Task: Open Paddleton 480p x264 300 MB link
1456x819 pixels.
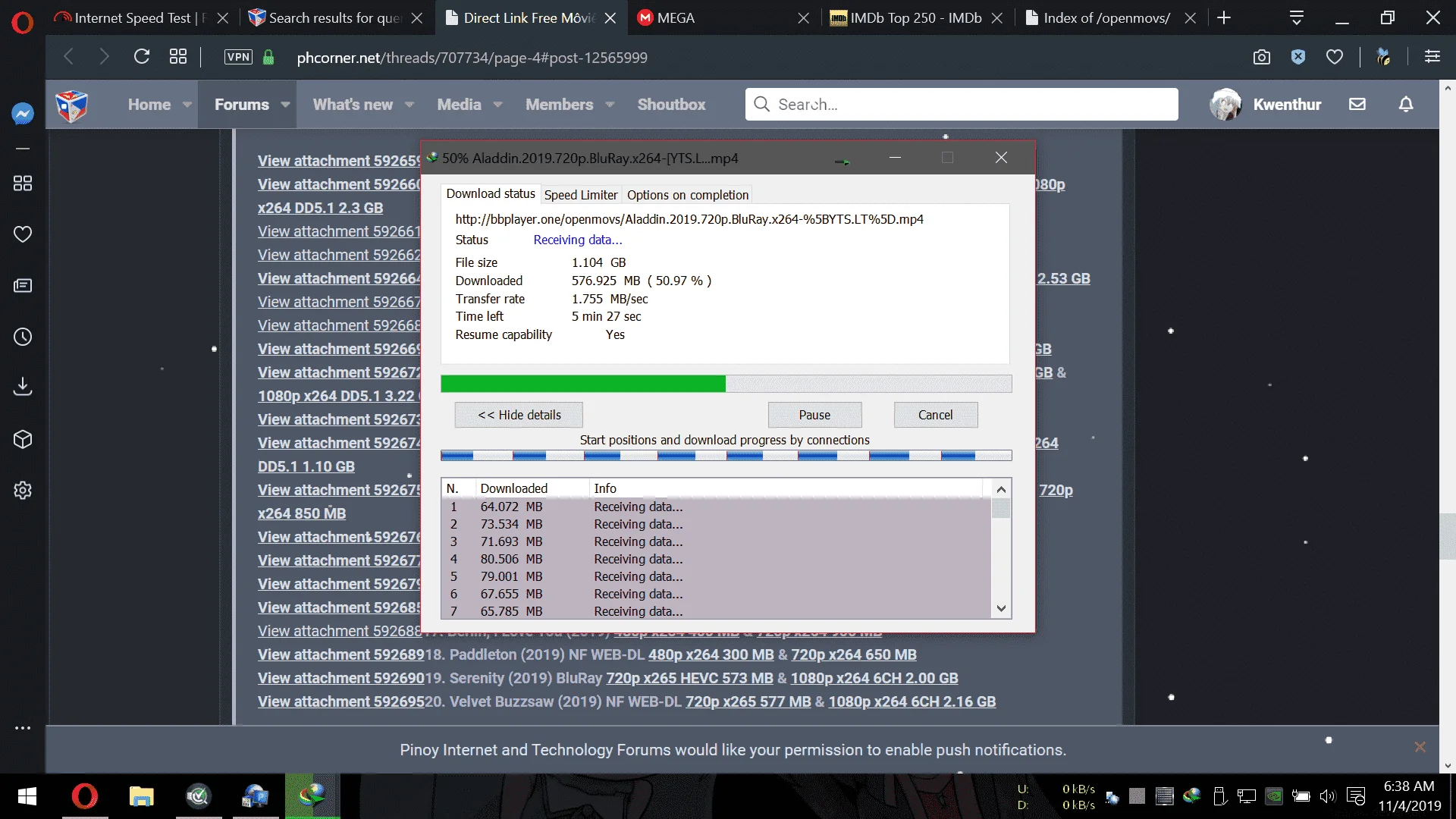Action: coord(711,654)
